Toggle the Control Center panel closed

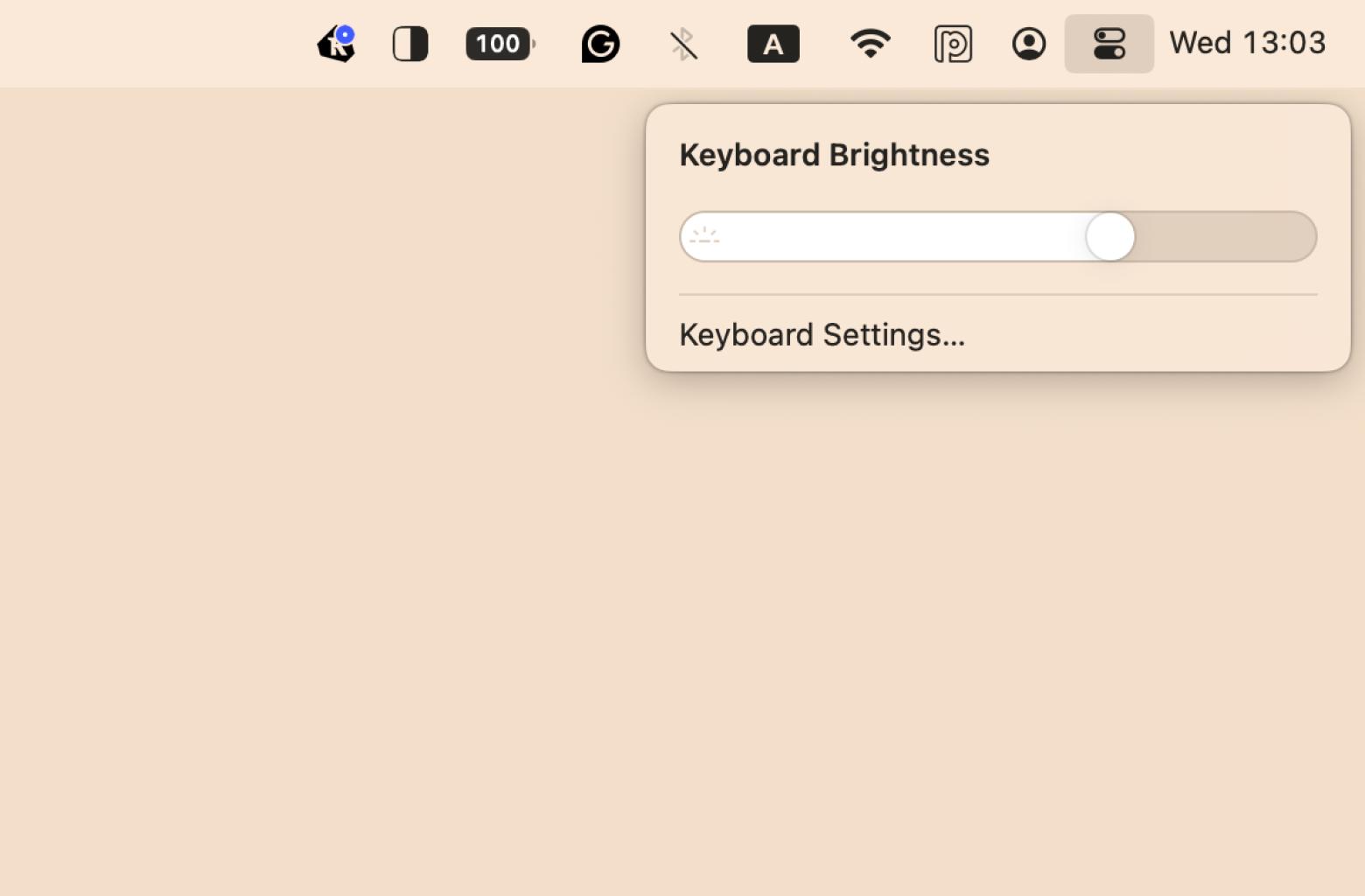coord(1109,44)
